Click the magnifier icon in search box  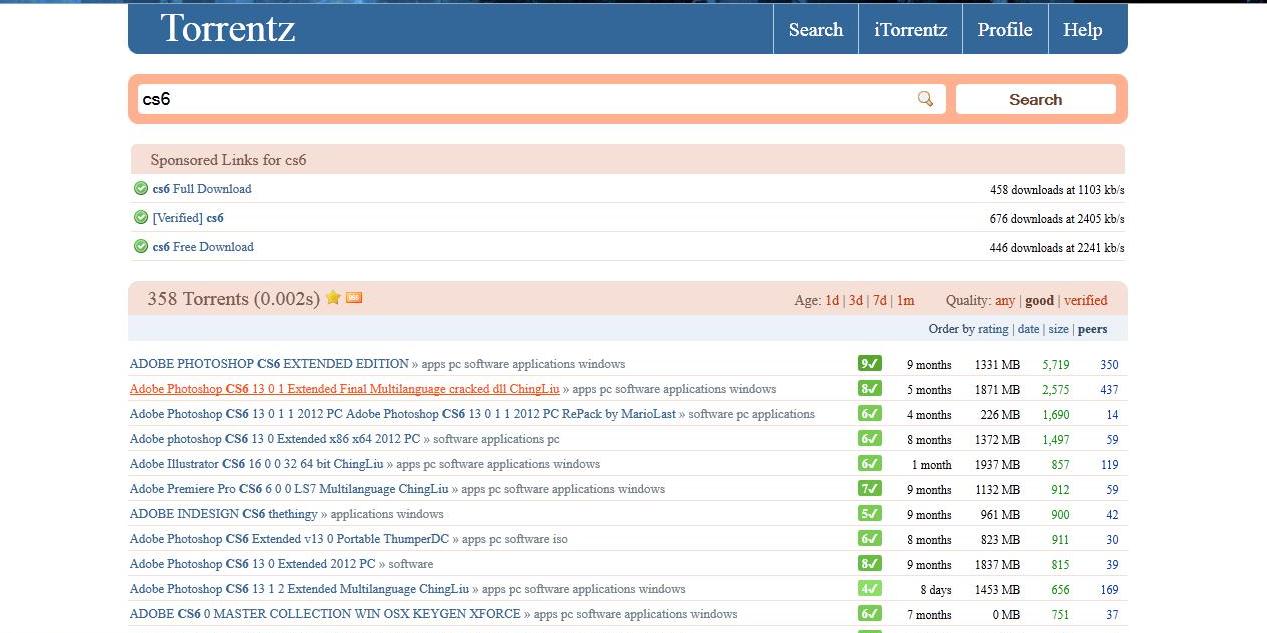coord(925,98)
